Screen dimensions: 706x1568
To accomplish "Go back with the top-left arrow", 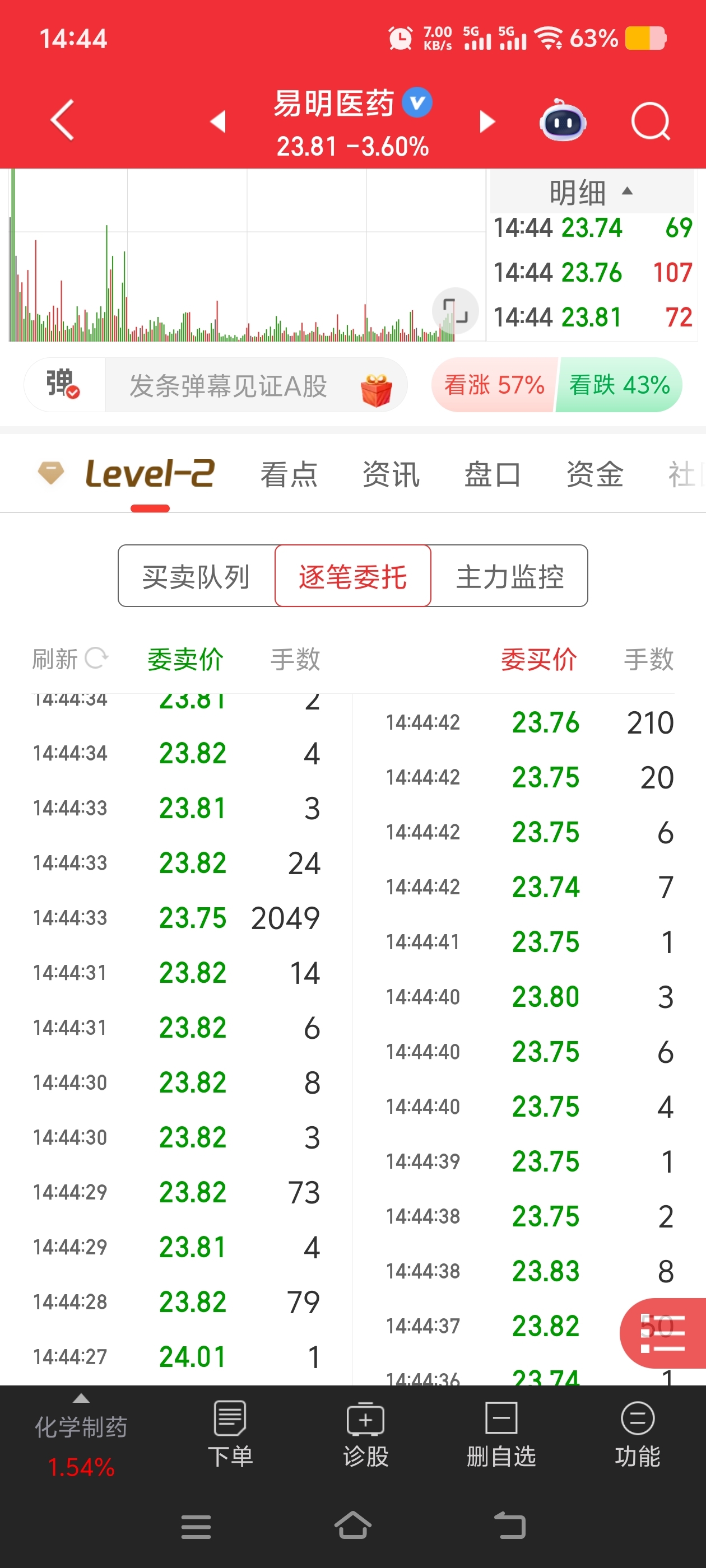I will tap(62, 120).
